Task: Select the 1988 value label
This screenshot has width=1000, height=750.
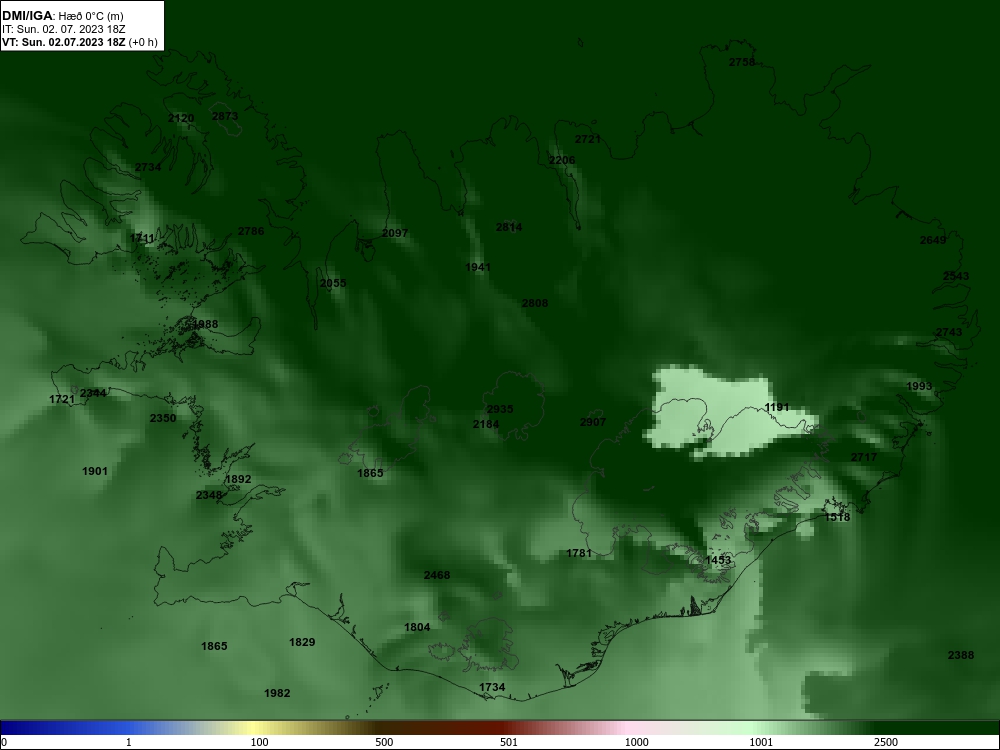Action: point(205,324)
